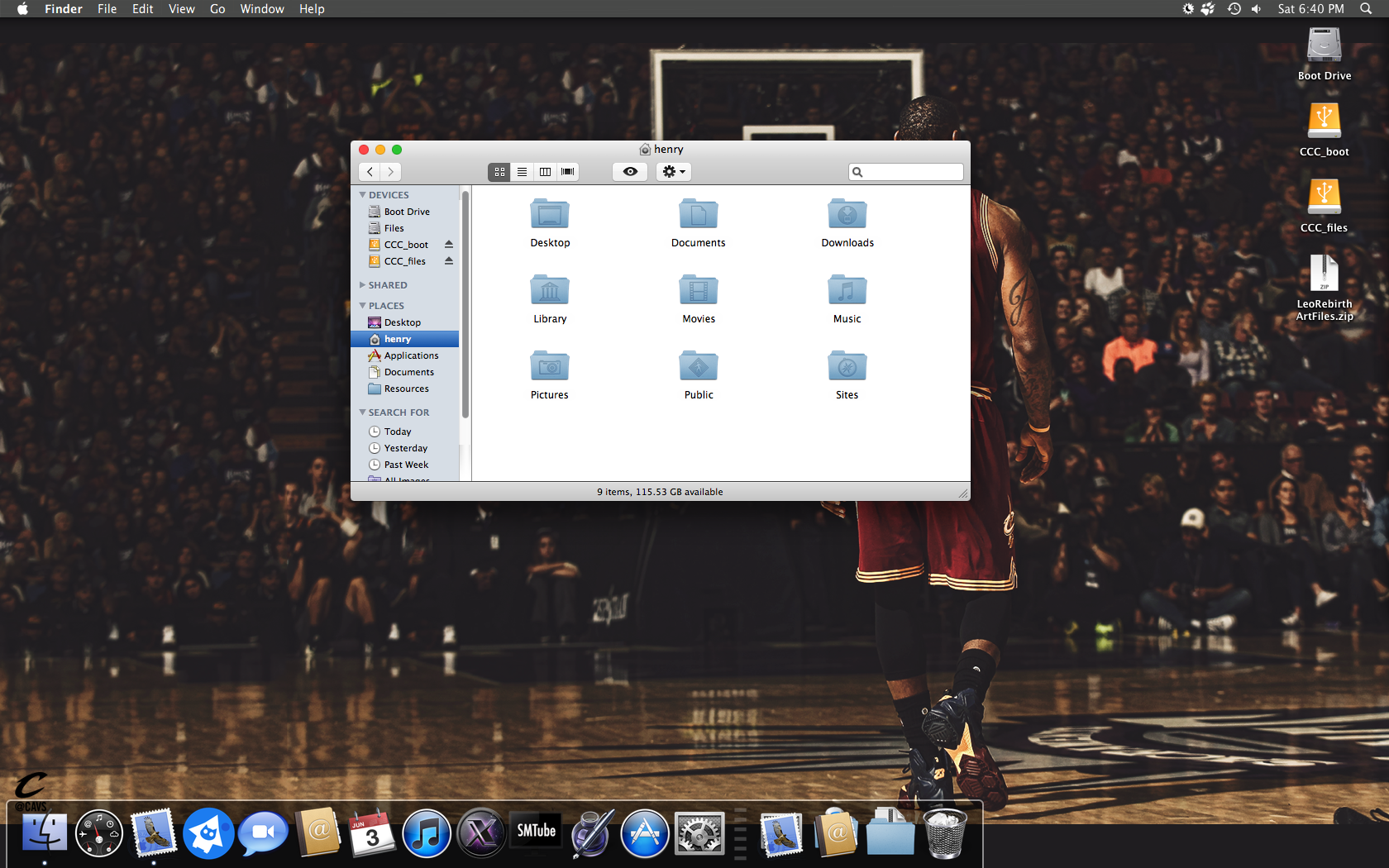Collapse the PLACES sidebar section
This screenshot has height=868, width=1389.
pyautogui.click(x=362, y=306)
